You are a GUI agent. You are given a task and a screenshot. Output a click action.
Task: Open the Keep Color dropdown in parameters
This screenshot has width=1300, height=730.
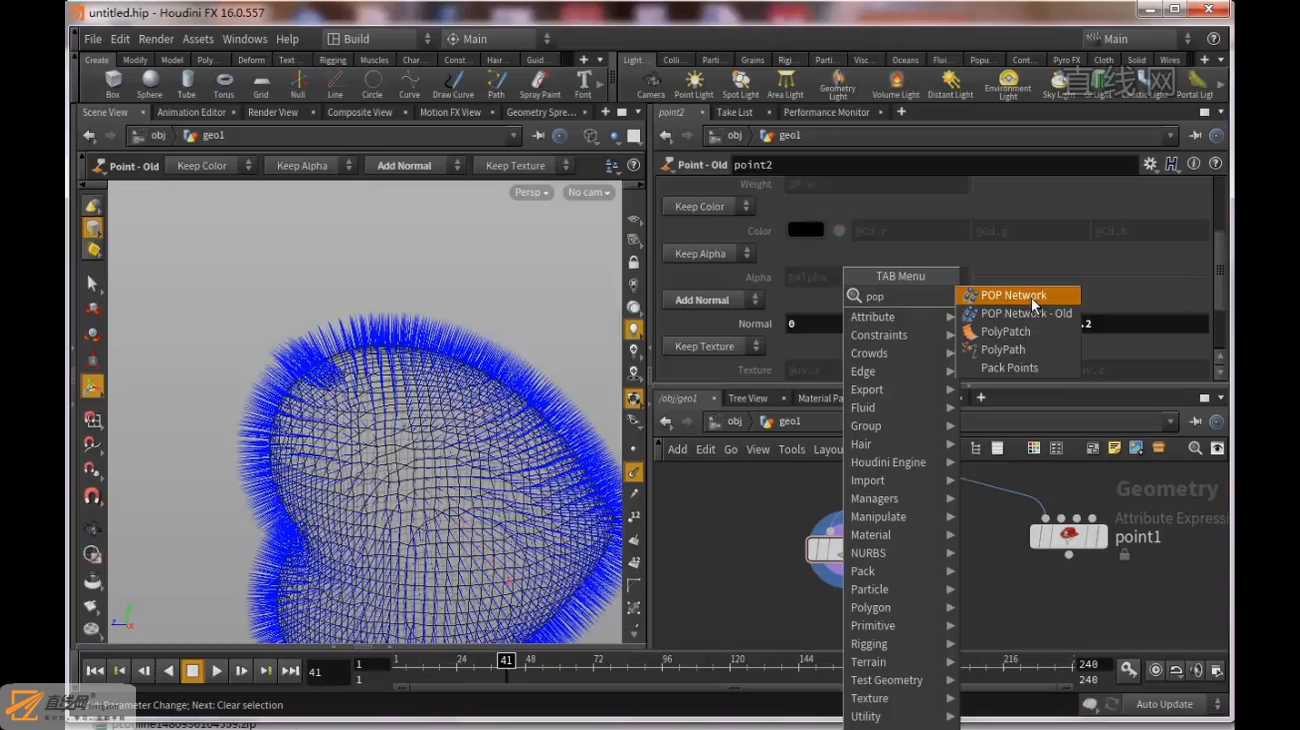[x=707, y=206]
